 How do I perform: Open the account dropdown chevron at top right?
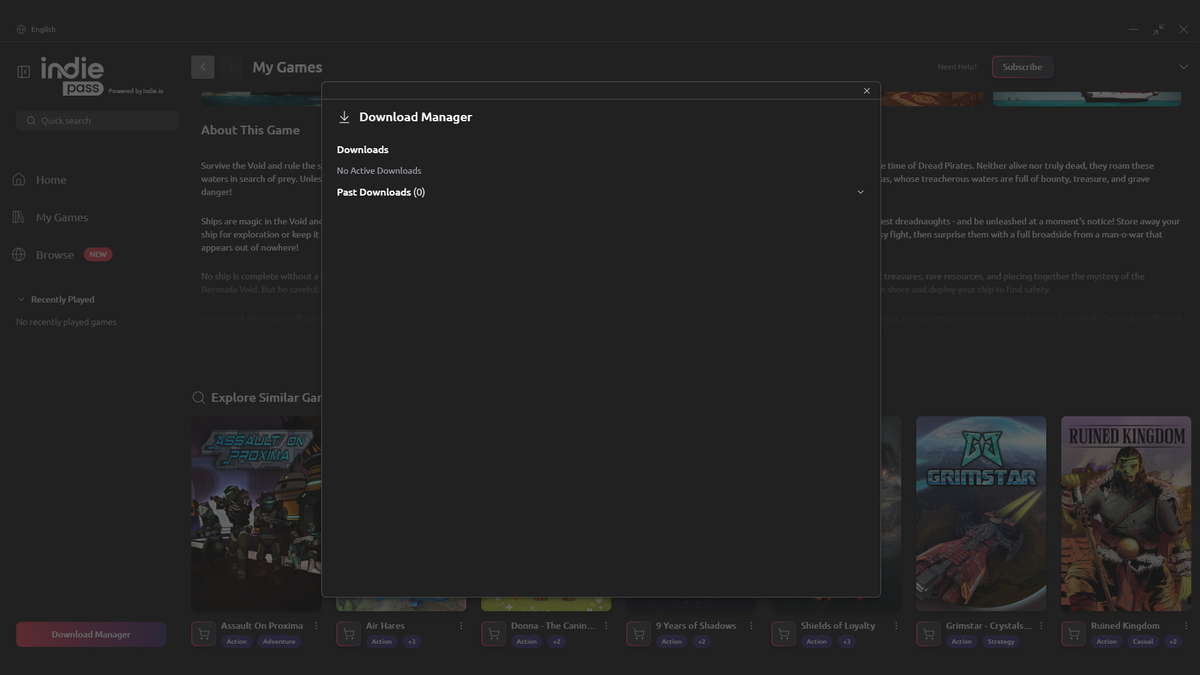coord(1183,67)
